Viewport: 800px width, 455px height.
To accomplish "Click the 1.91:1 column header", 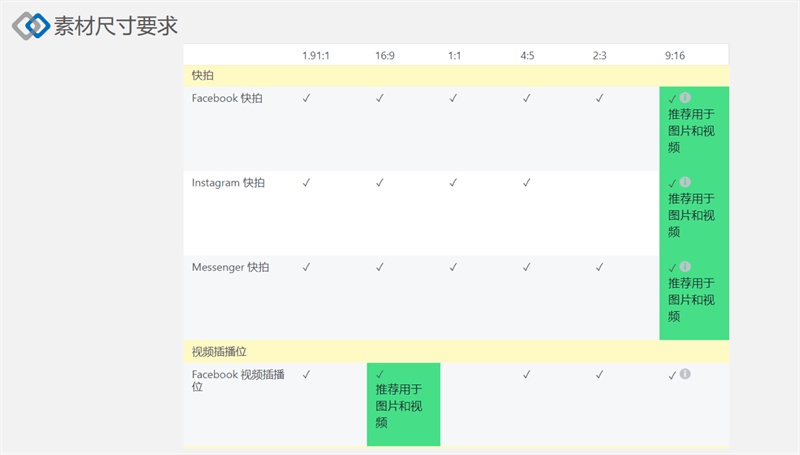I will pos(316,56).
